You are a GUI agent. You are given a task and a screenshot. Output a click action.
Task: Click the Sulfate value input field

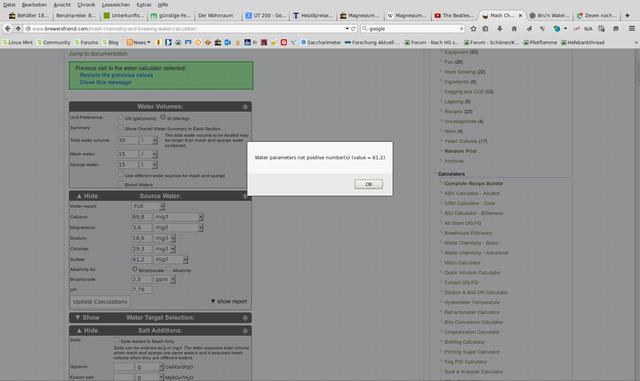pyautogui.click(x=142, y=259)
